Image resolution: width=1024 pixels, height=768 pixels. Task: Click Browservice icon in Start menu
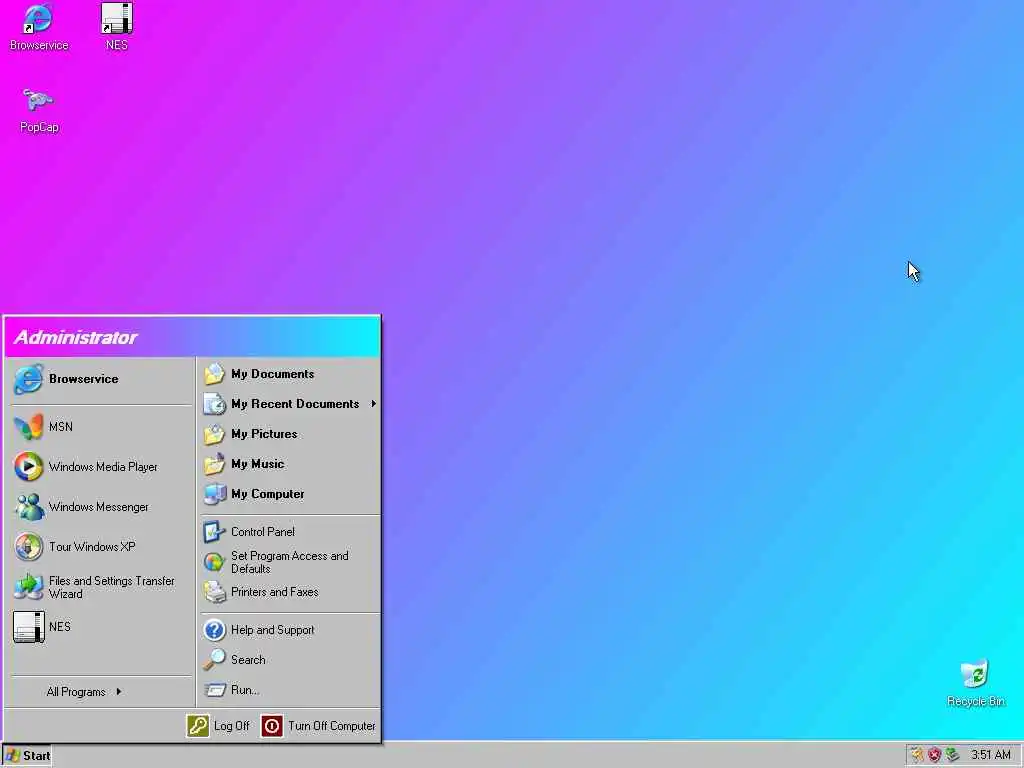click(28, 379)
